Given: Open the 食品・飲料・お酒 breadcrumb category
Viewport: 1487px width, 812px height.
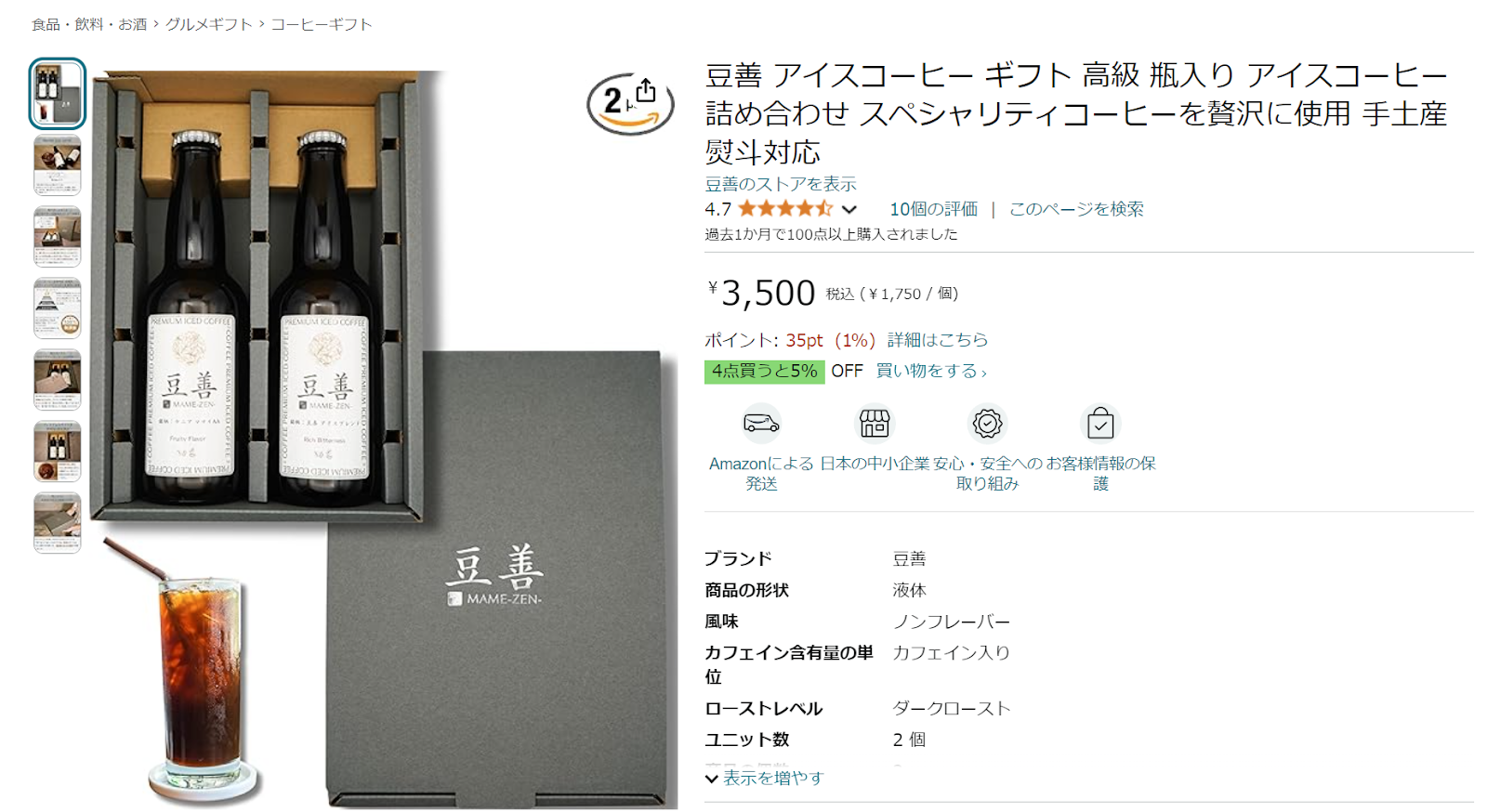Looking at the screenshot, I should pyautogui.click(x=89, y=24).
